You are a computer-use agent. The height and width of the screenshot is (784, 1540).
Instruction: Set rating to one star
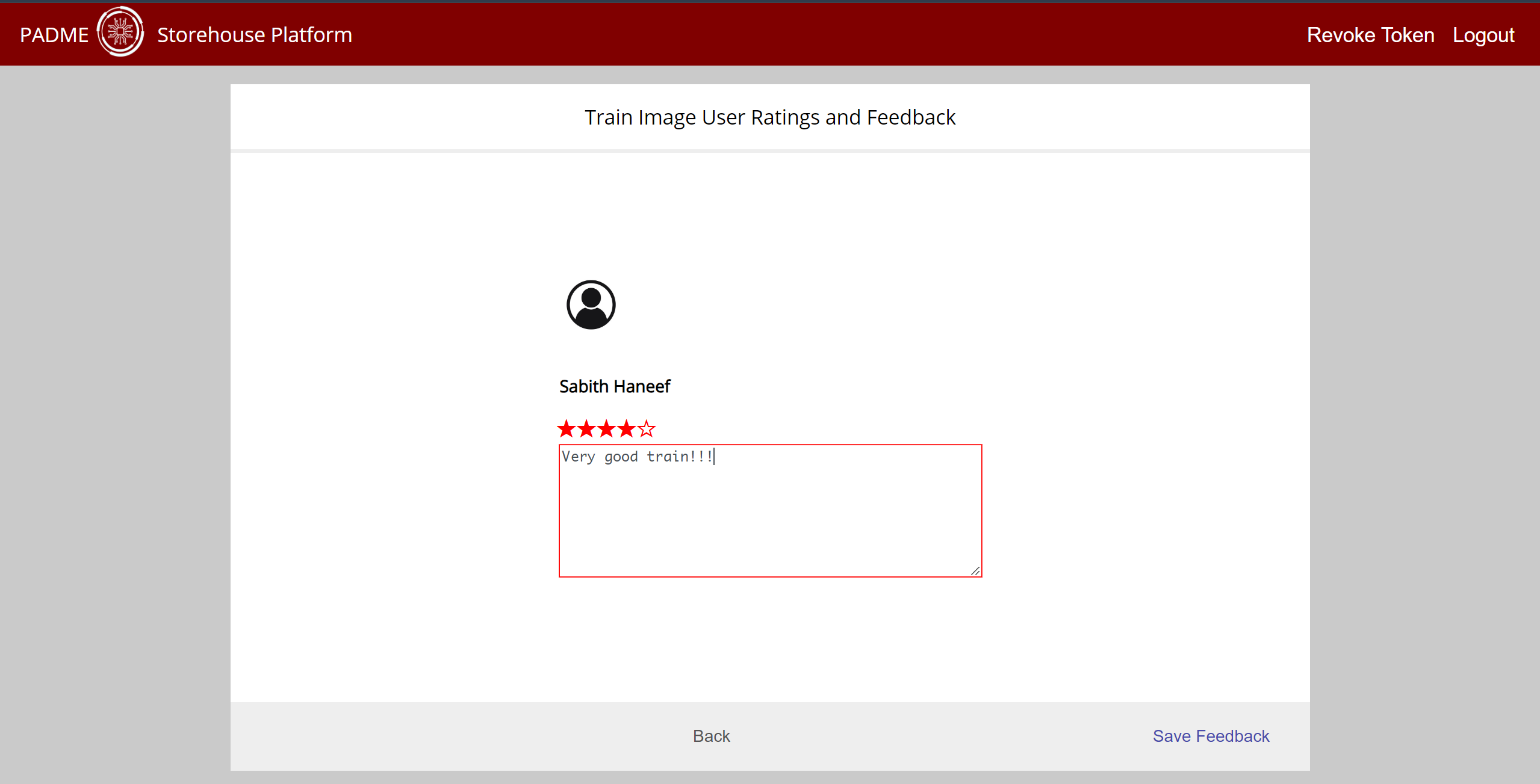click(x=566, y=429)
